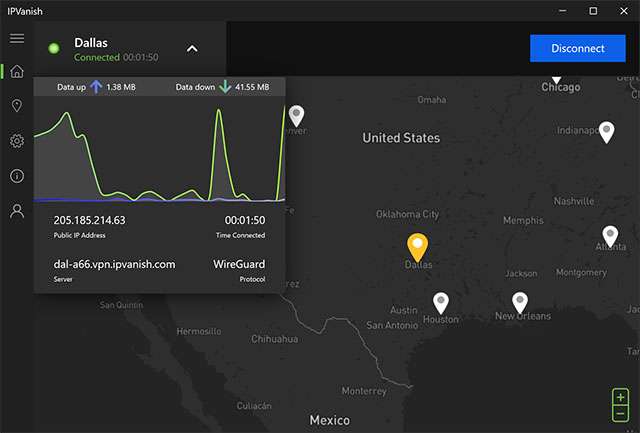Click the Nashville map label
Viewport: 640px width, 433px height.
click(573, 201)
